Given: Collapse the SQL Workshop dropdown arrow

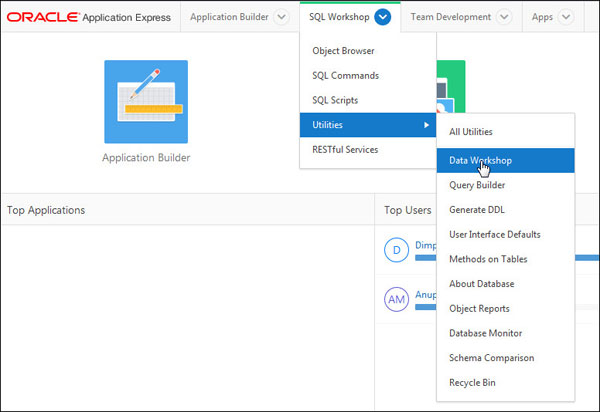Looking at the screenshot, I should pos(383,17).
